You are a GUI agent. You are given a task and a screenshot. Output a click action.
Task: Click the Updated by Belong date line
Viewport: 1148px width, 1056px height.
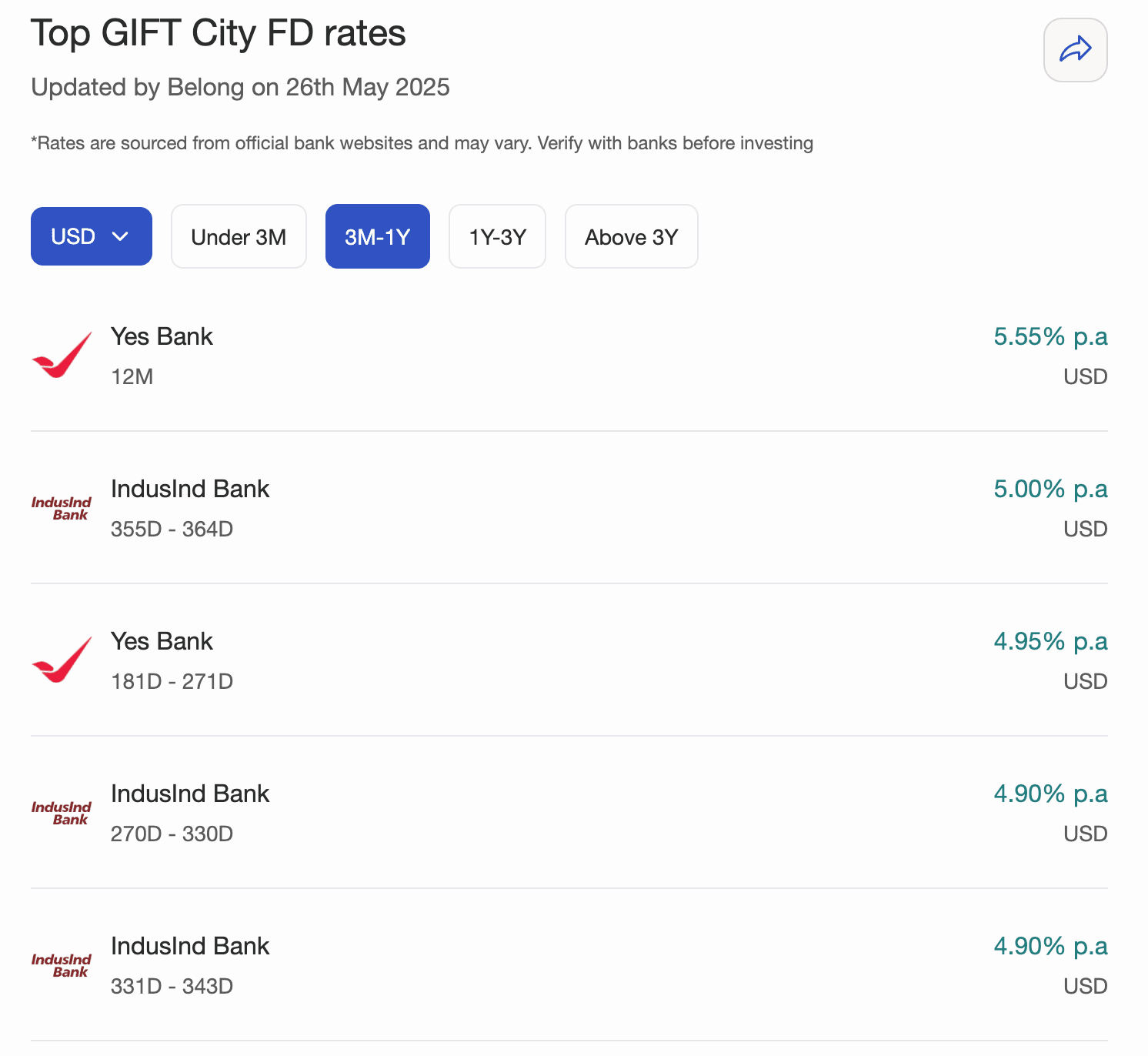coord(240,87)
